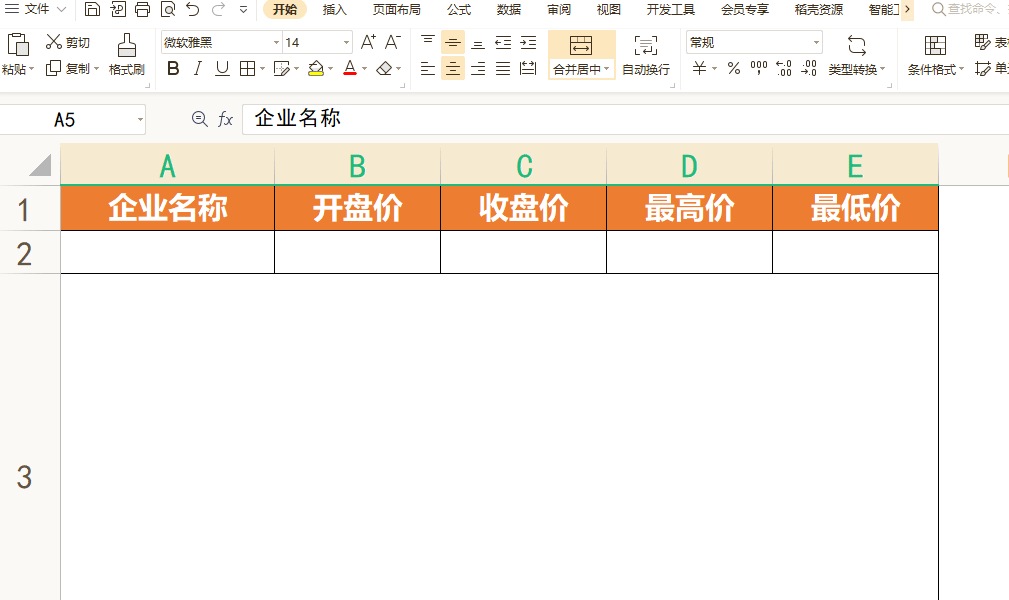The height and width of the screenshot is (600, 1009).
Task: Decrease font size with A- icon
Action: point(393,42)
